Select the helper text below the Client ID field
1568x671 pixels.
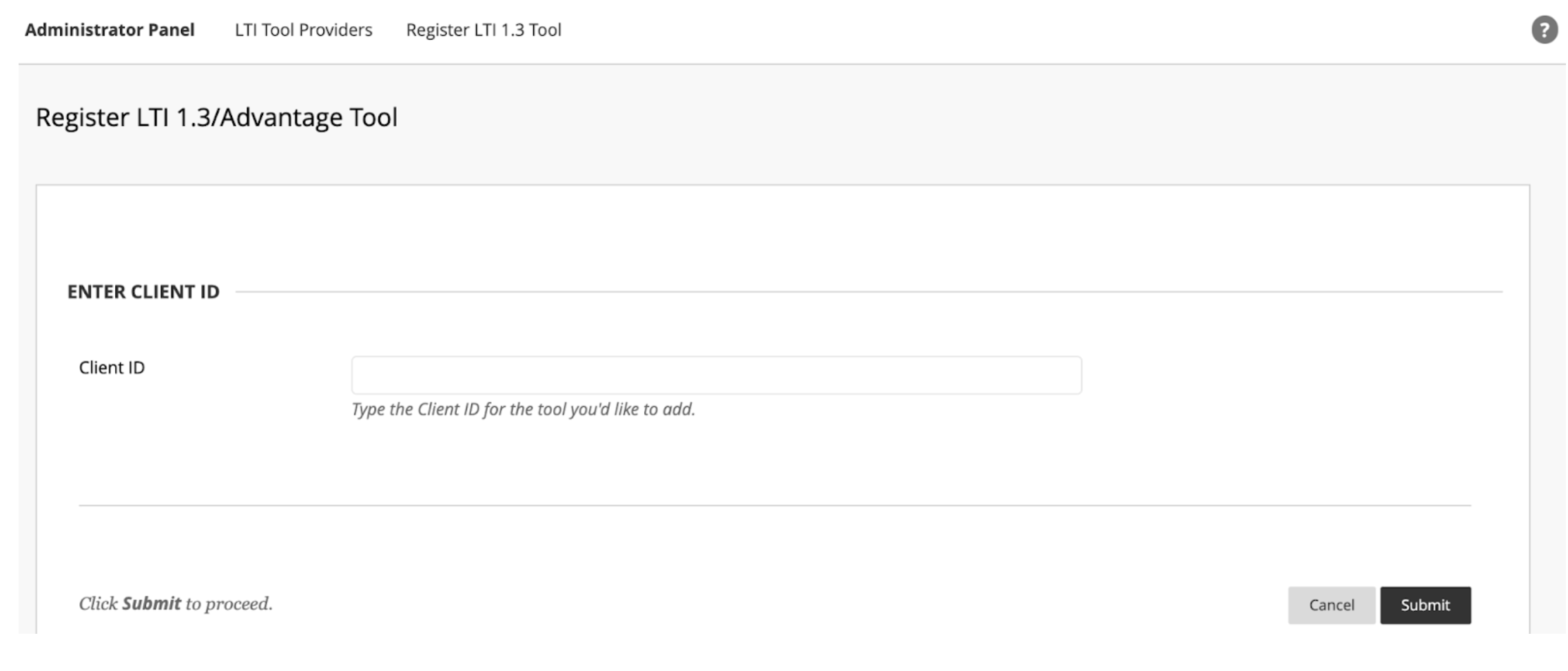[522, 409]
